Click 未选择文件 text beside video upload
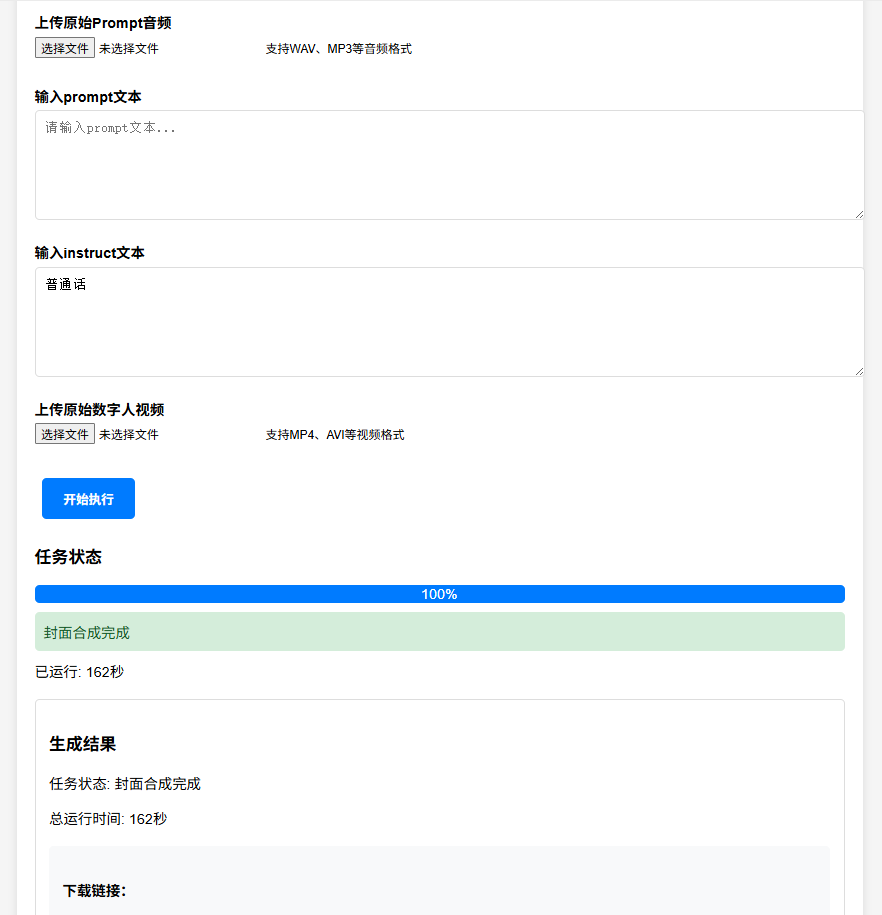Viewport: 882px width, 915px height. [128, 434]
